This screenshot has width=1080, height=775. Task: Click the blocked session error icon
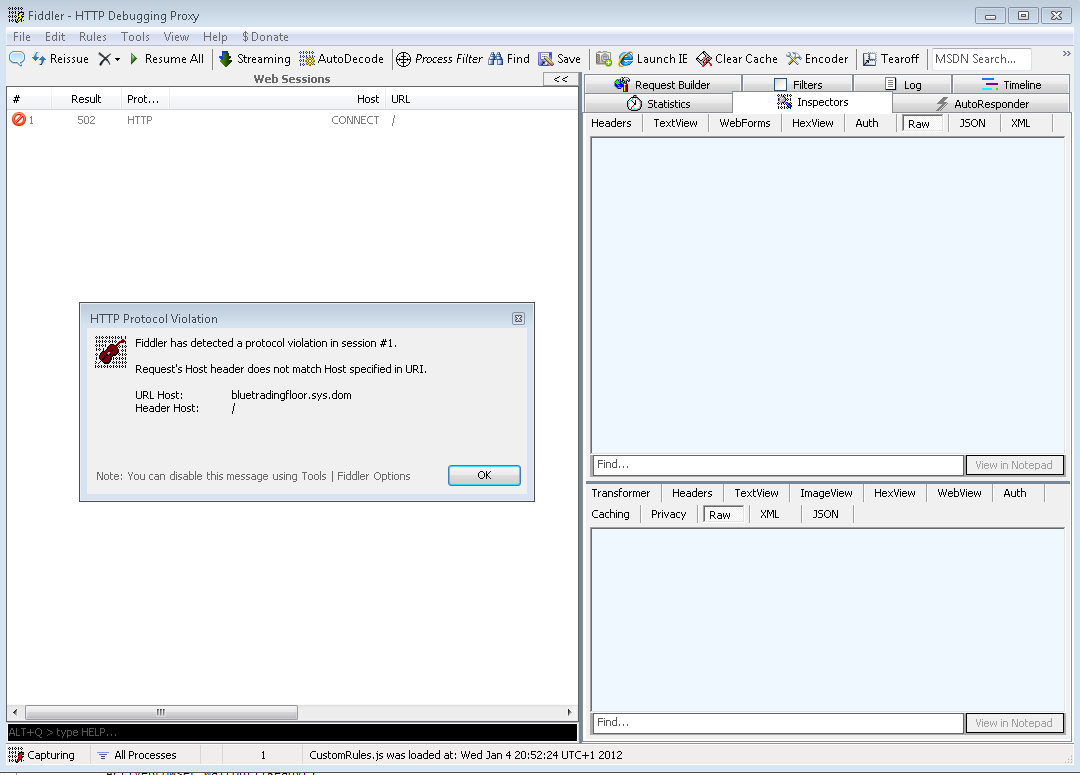point(19,120)
